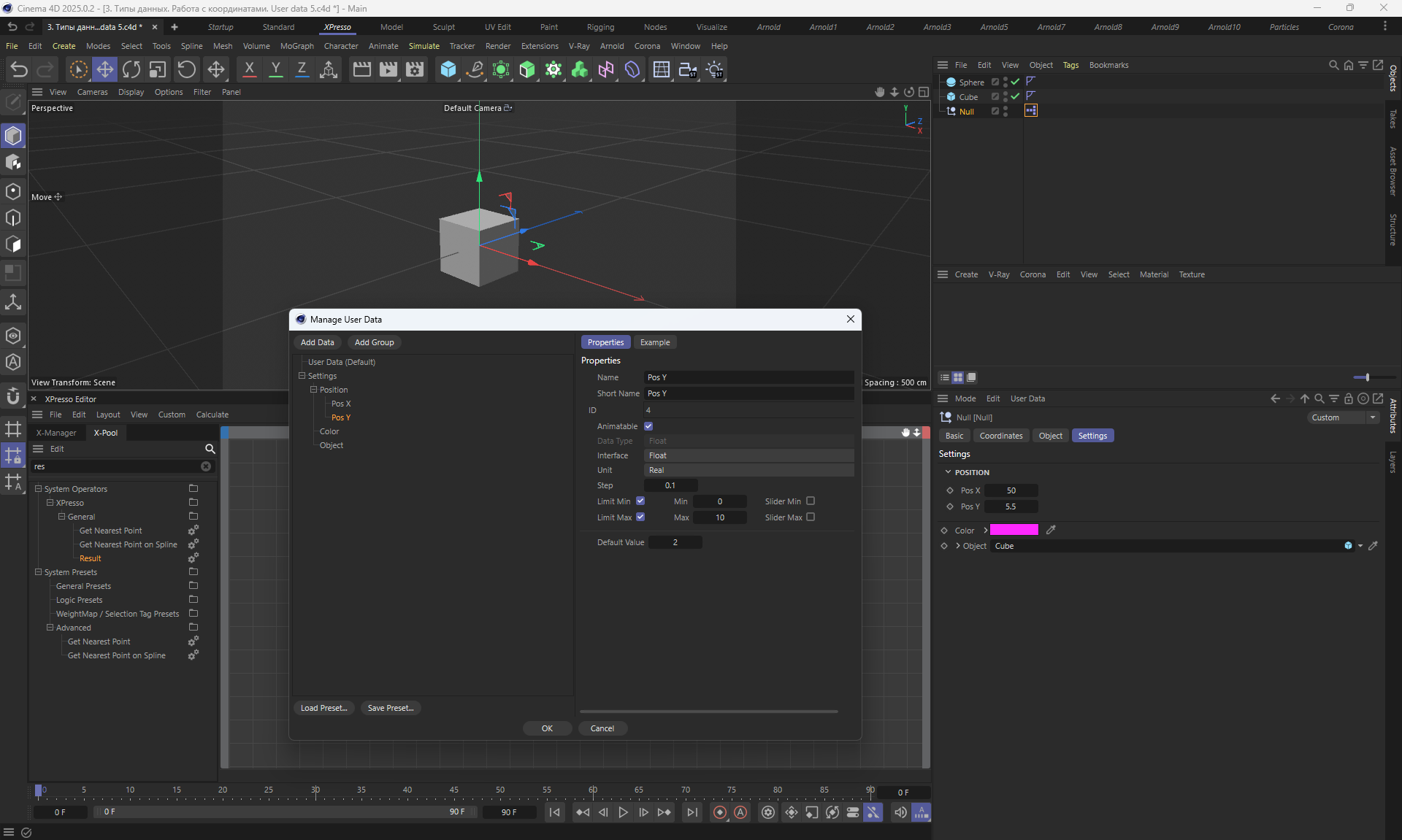Collapse the System Operators tree node

(x=39, y=489)
